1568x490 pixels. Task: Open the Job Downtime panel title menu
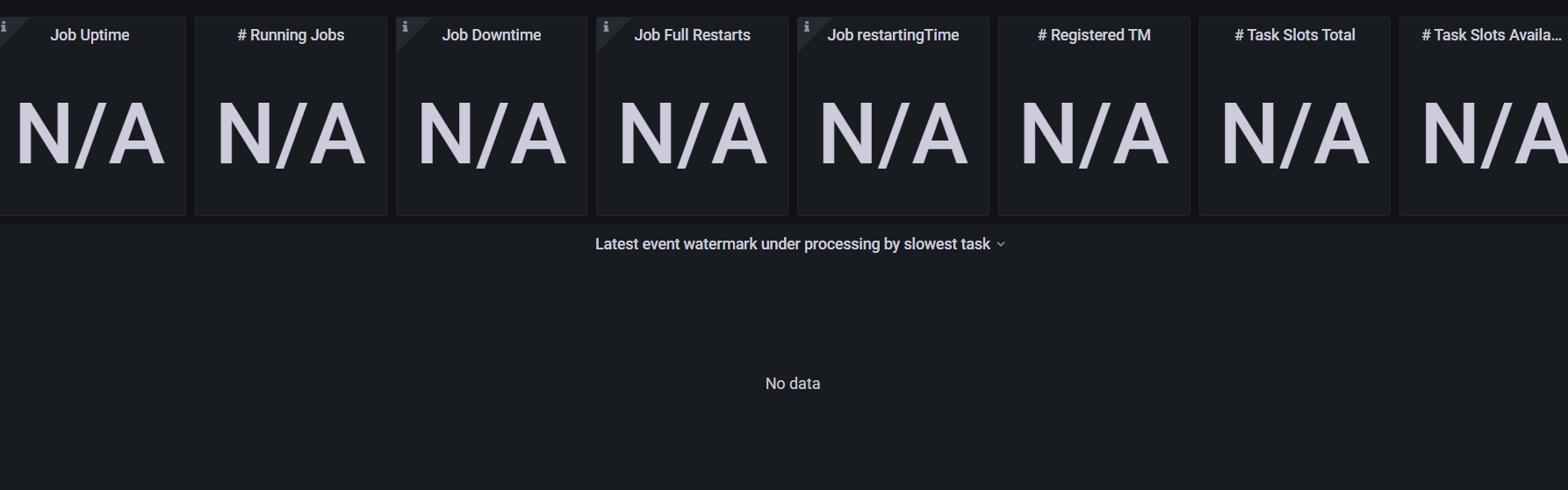491,35
